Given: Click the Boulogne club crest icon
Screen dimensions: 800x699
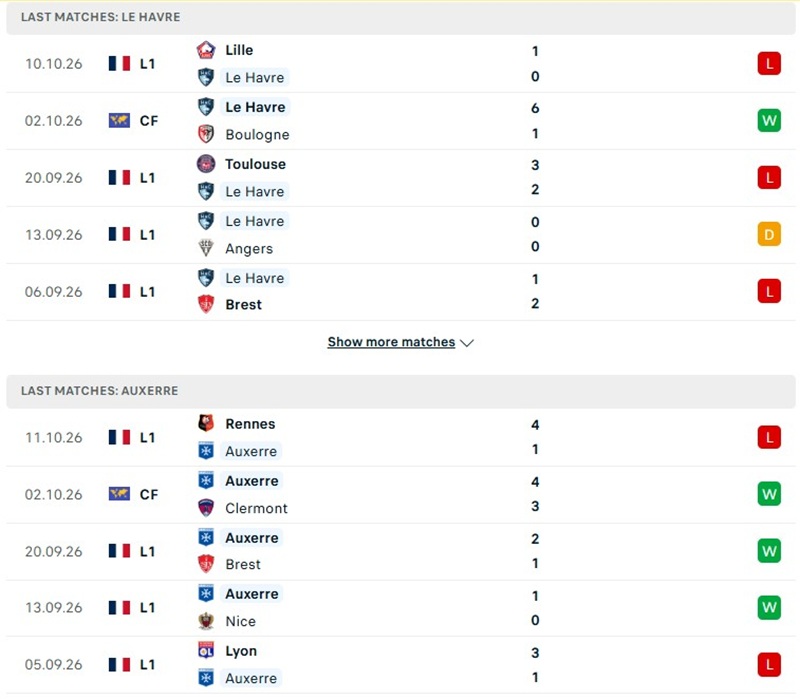Looking at the screenshot, I should point(206,134).
